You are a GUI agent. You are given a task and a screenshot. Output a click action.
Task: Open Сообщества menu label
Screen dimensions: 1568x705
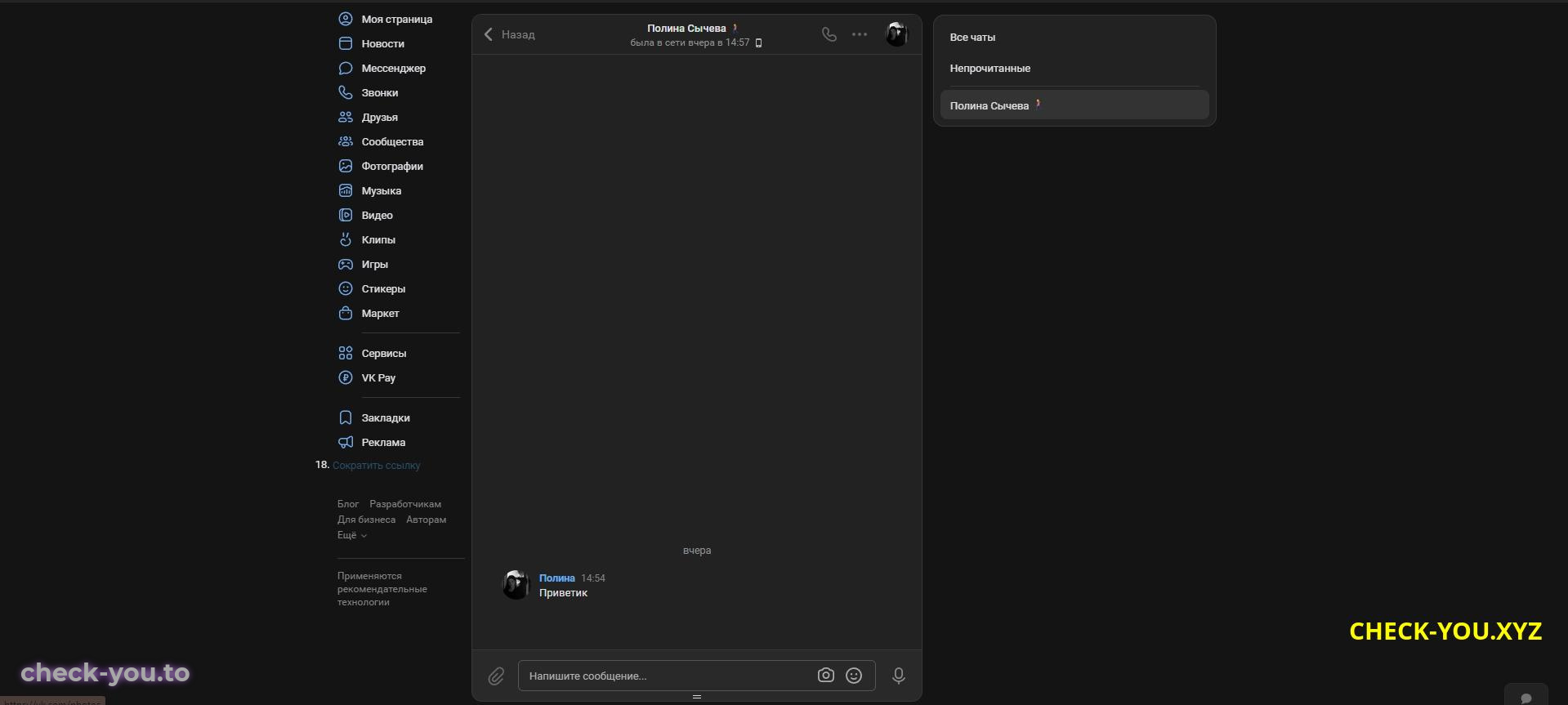[393, 142]
